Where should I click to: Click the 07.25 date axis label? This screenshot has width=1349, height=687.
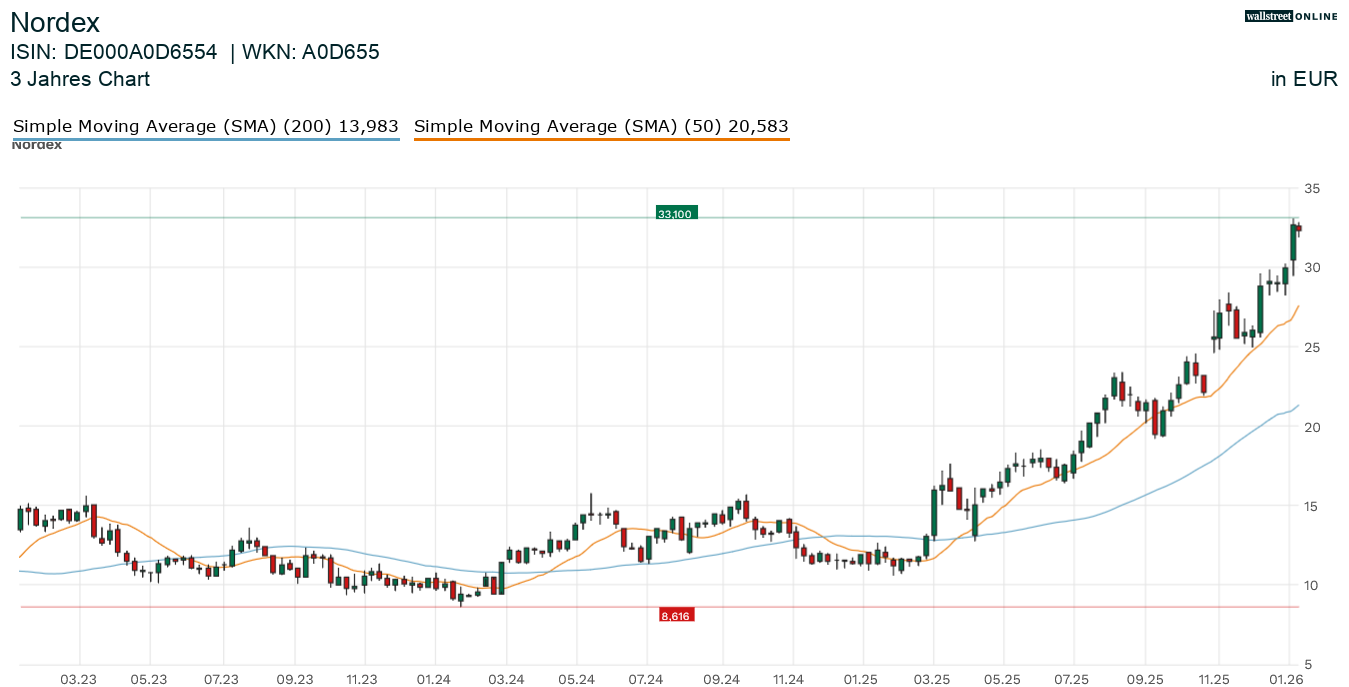pyautogui.click(x=1072, y=679)
